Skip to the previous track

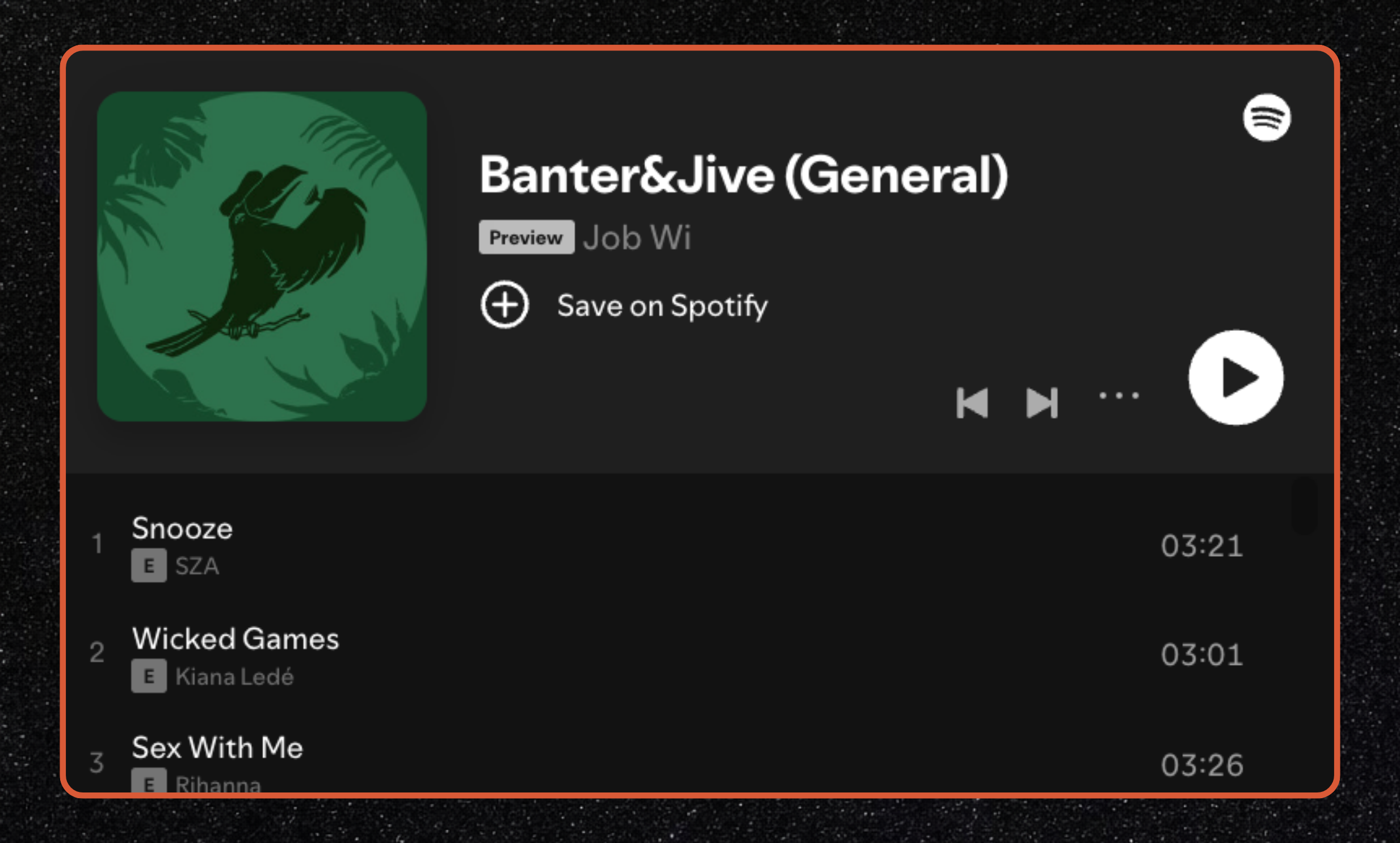click(972, 402)
